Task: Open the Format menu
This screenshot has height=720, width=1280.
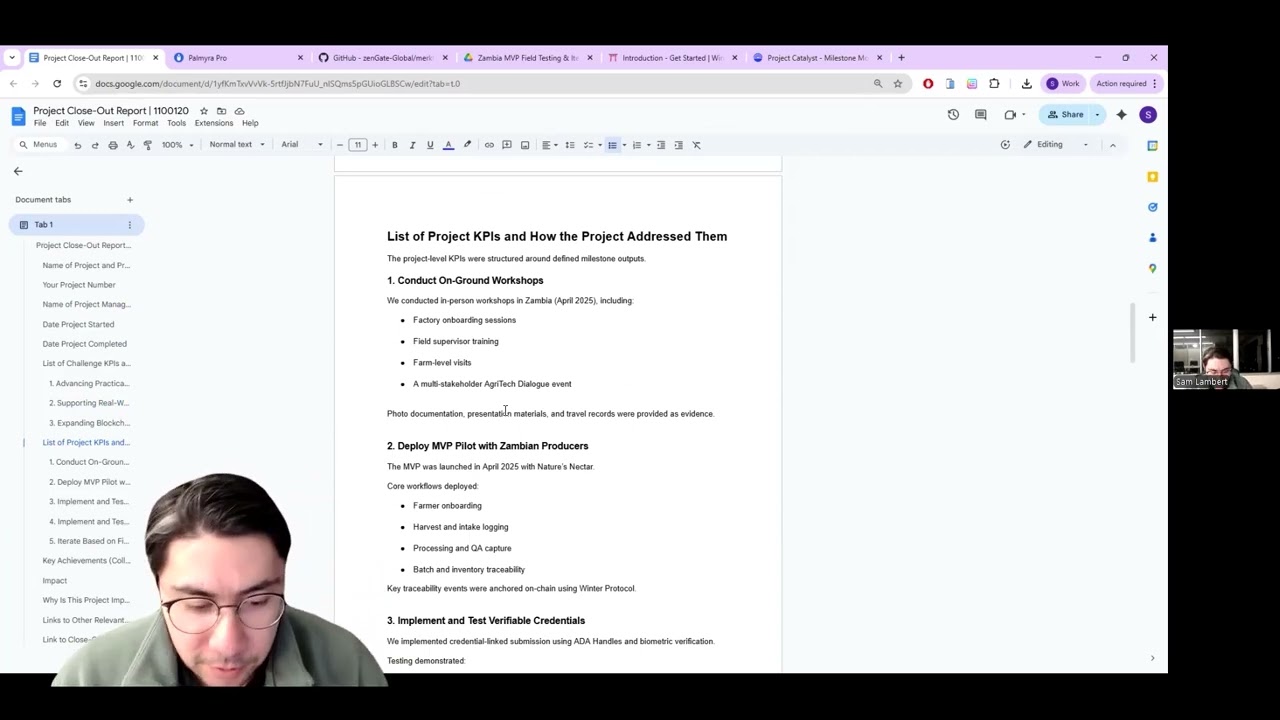Action: [x=145, y=123]
